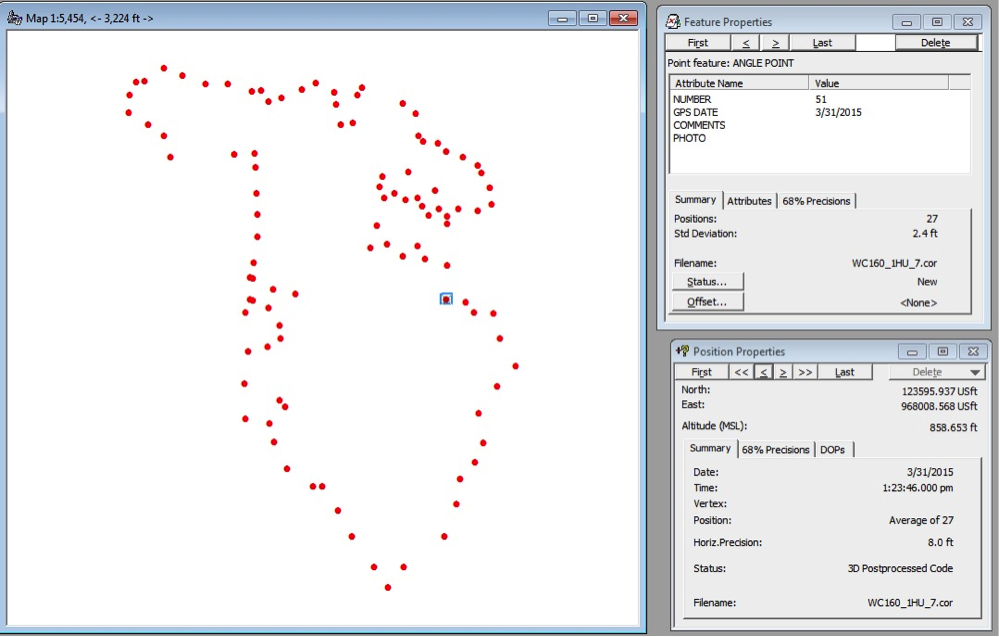Open the DOPs tab
Viewport: 999px width, 637px height.
point(832,449)
